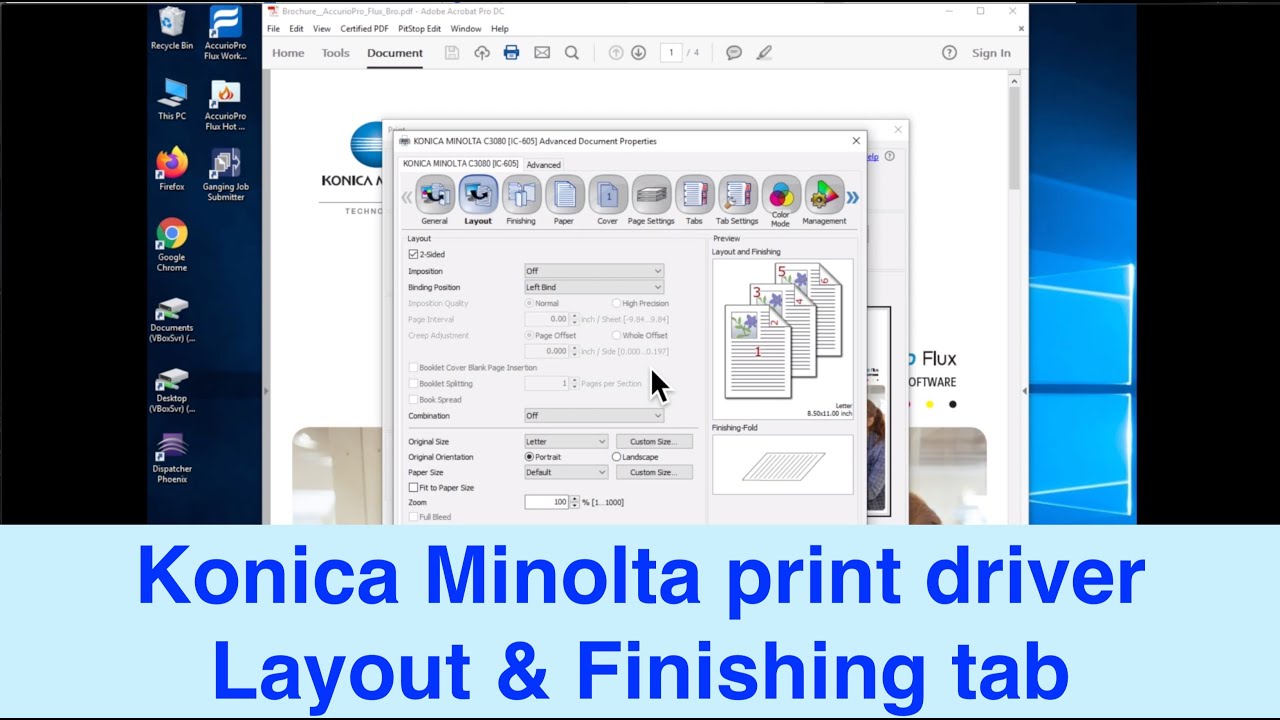Viewport: 1280px width, 720px height.
Task: Select Portrait original orientation
Action: [530, 457]
